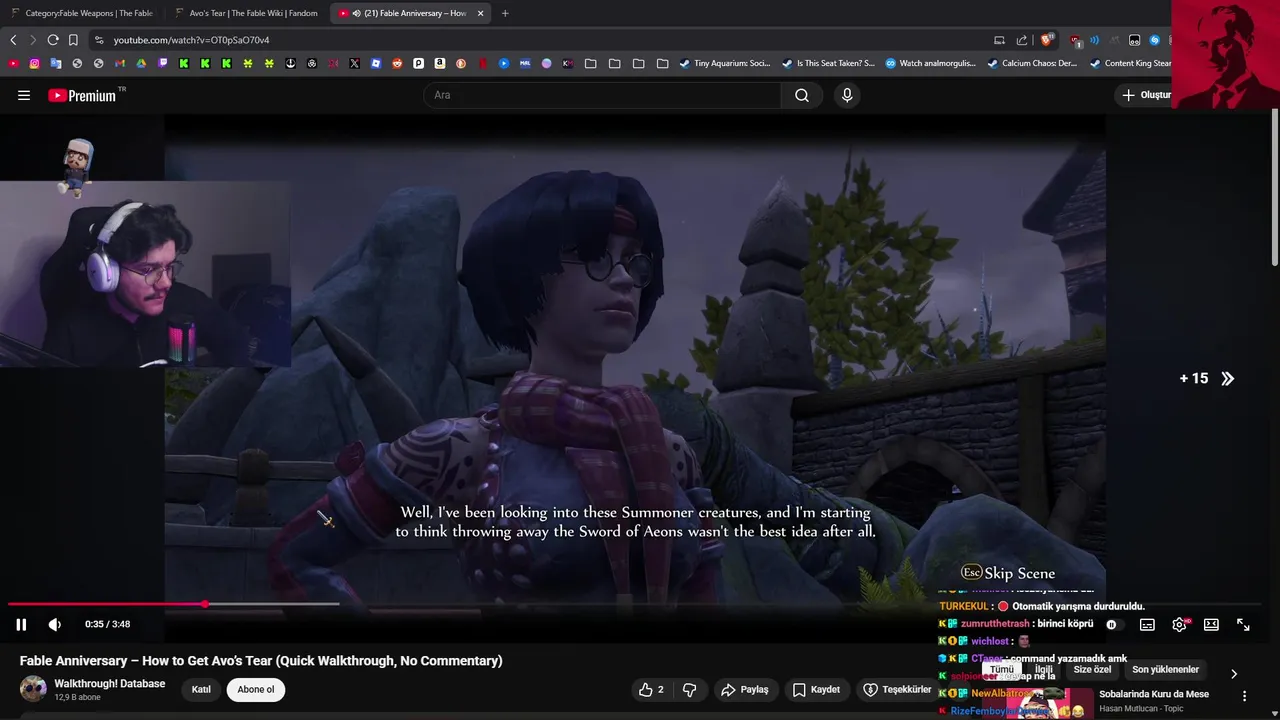The height and width of the screenshot is (720, 1280).
Task: Click the page vertical scrollbar
Action: tap(1275, 190)
